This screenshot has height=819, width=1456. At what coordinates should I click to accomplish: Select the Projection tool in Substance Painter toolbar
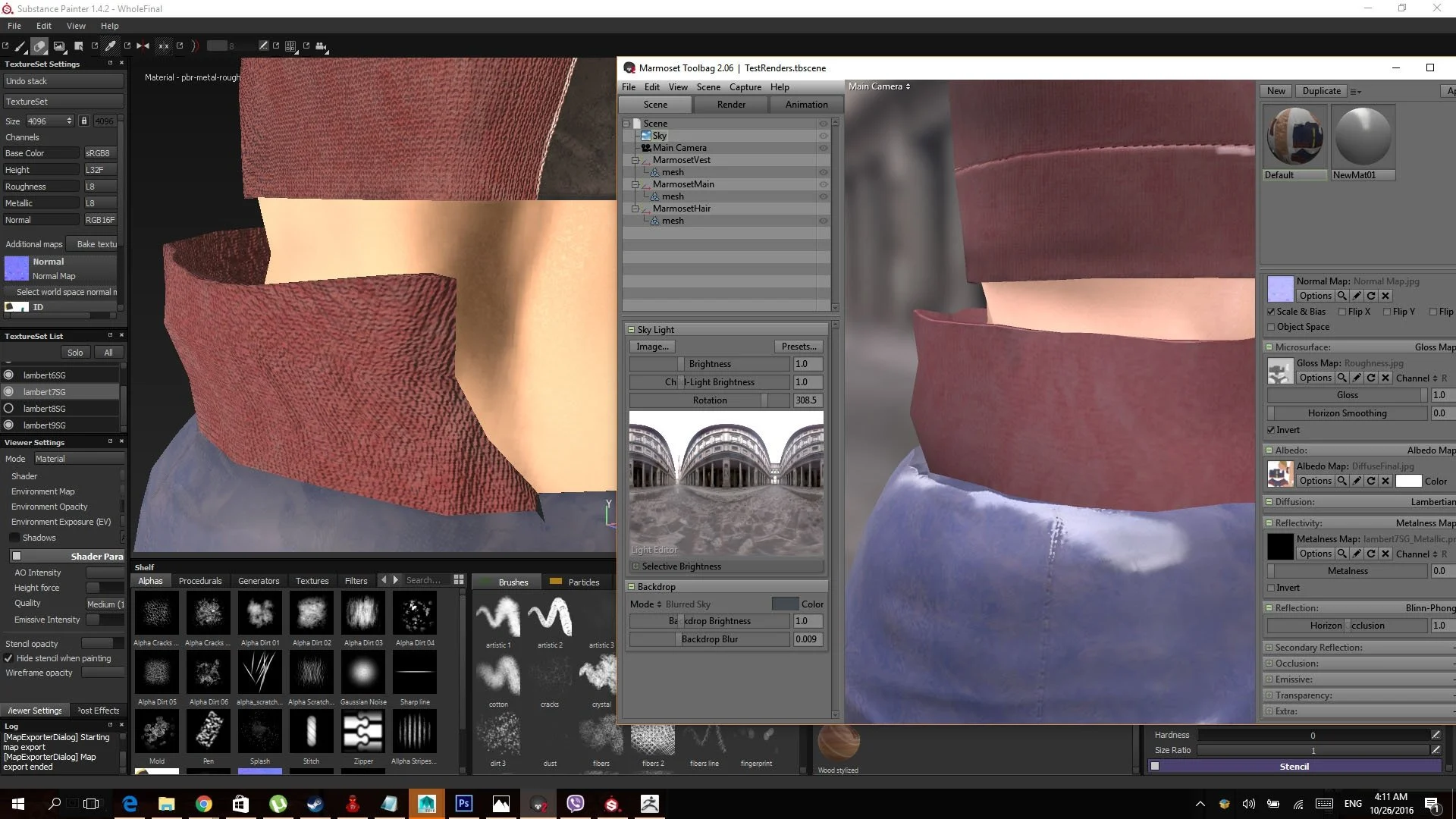click(58, 46)
